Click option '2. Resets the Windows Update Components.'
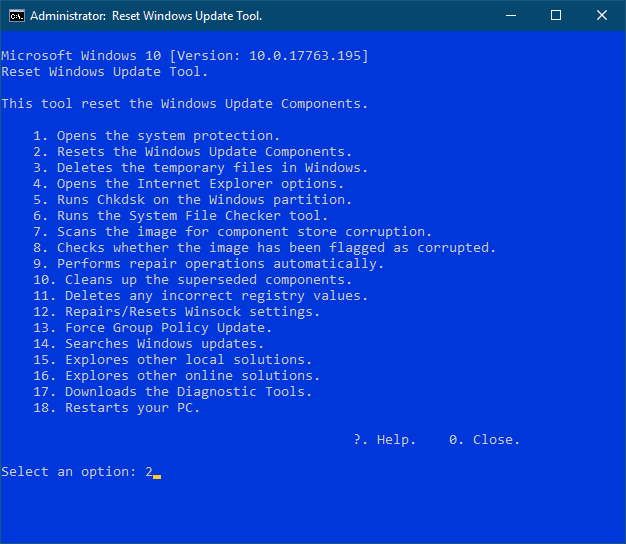Image resolution: width=626 pixels, height=544 pixels. [192, 152]
